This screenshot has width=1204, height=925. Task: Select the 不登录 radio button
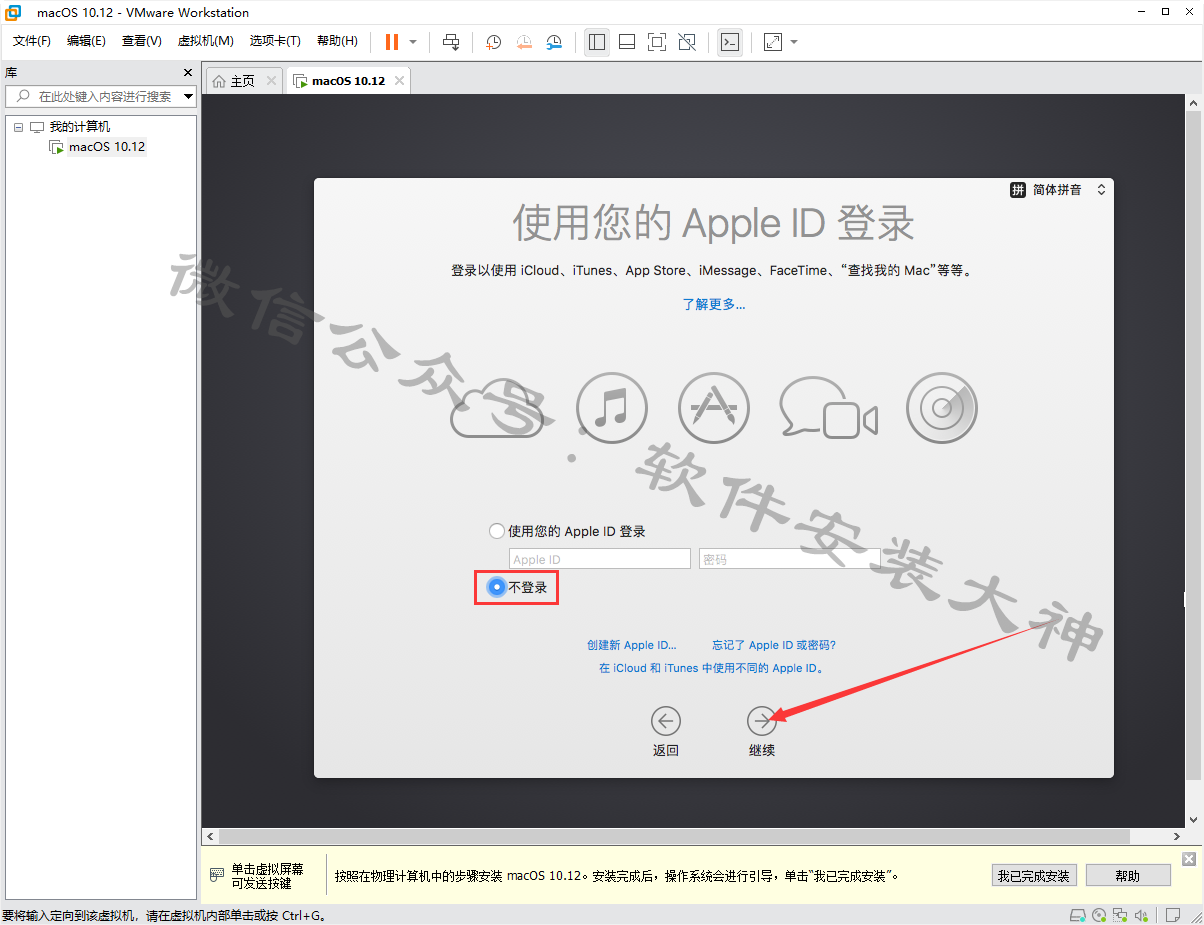pos(497,587)
